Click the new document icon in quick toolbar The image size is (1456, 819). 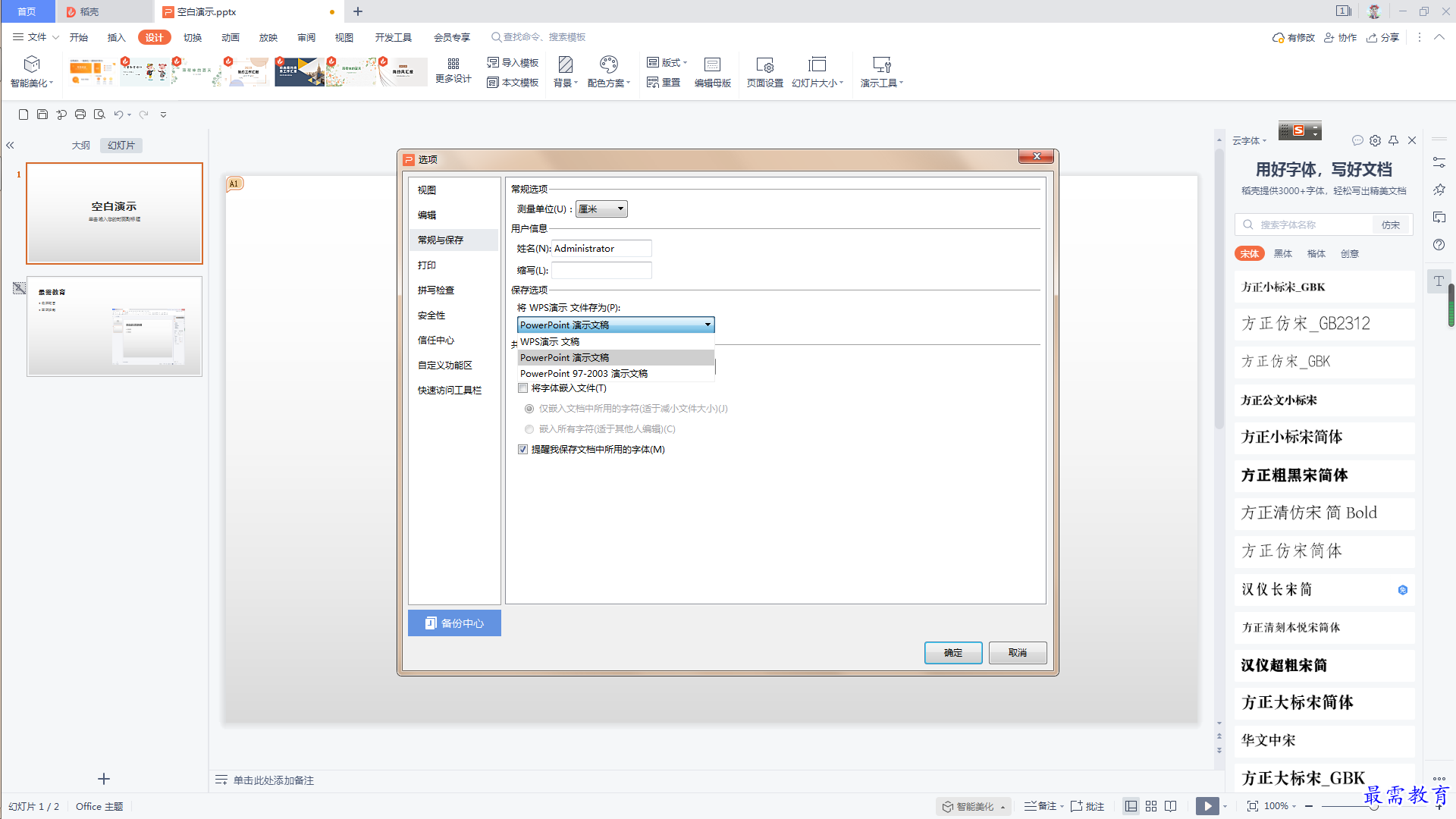pos(24,115)
